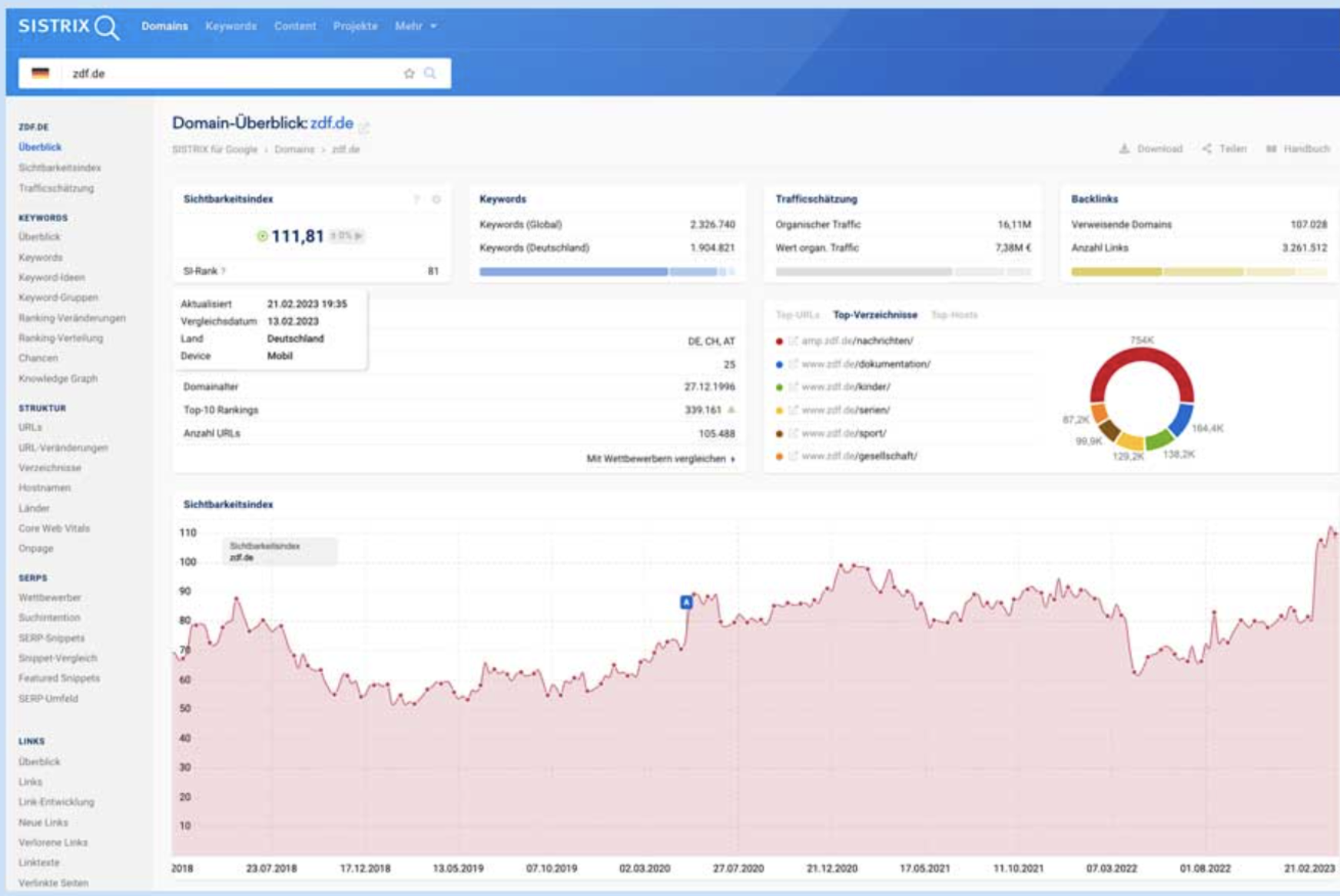Click the percentage change badge next to 111,81
Screen dimensions: 1340x896
click(x=347, y=236)
